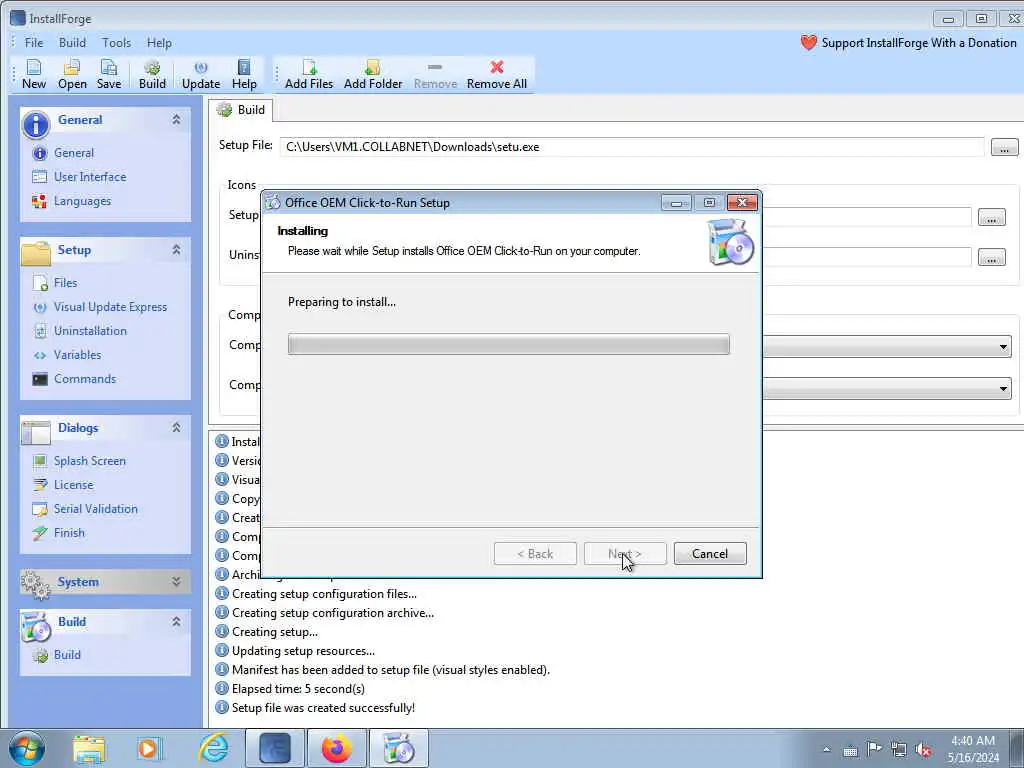Open Firefox from the taskbar

[x=336, y=748]
